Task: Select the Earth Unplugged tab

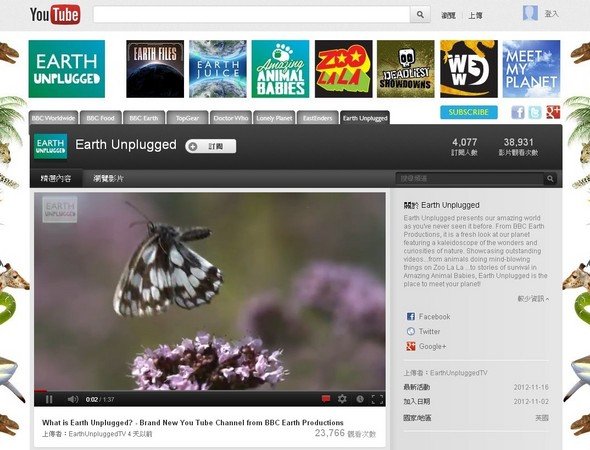Action: point(365,118)
